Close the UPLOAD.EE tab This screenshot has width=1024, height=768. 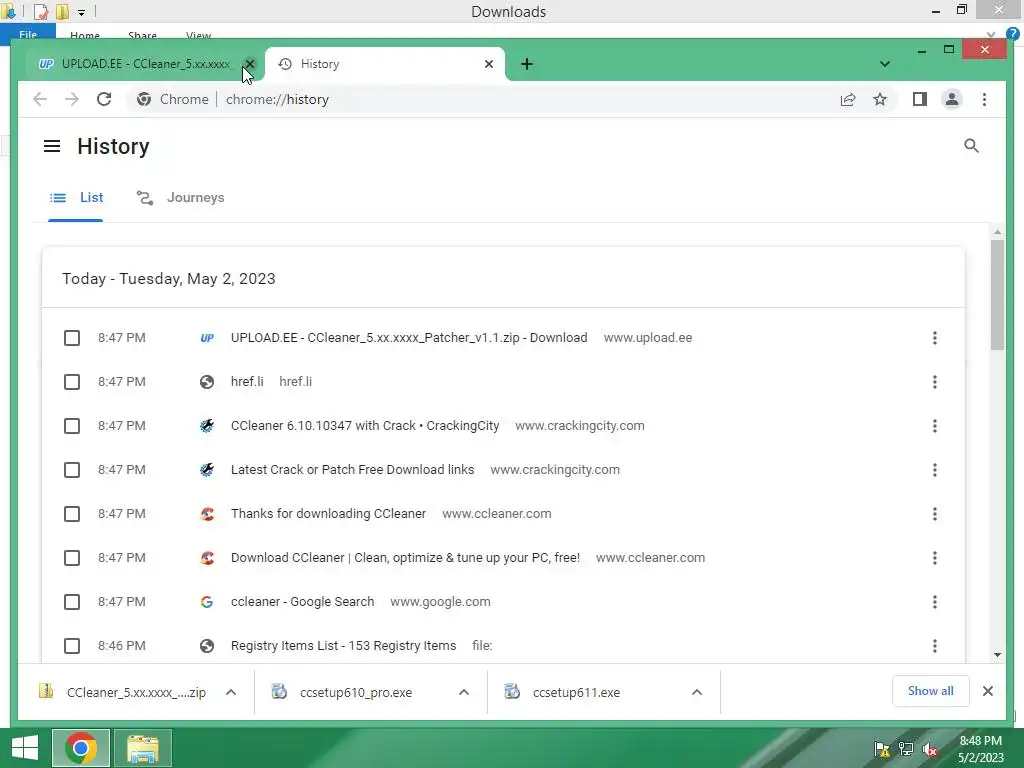249,64
